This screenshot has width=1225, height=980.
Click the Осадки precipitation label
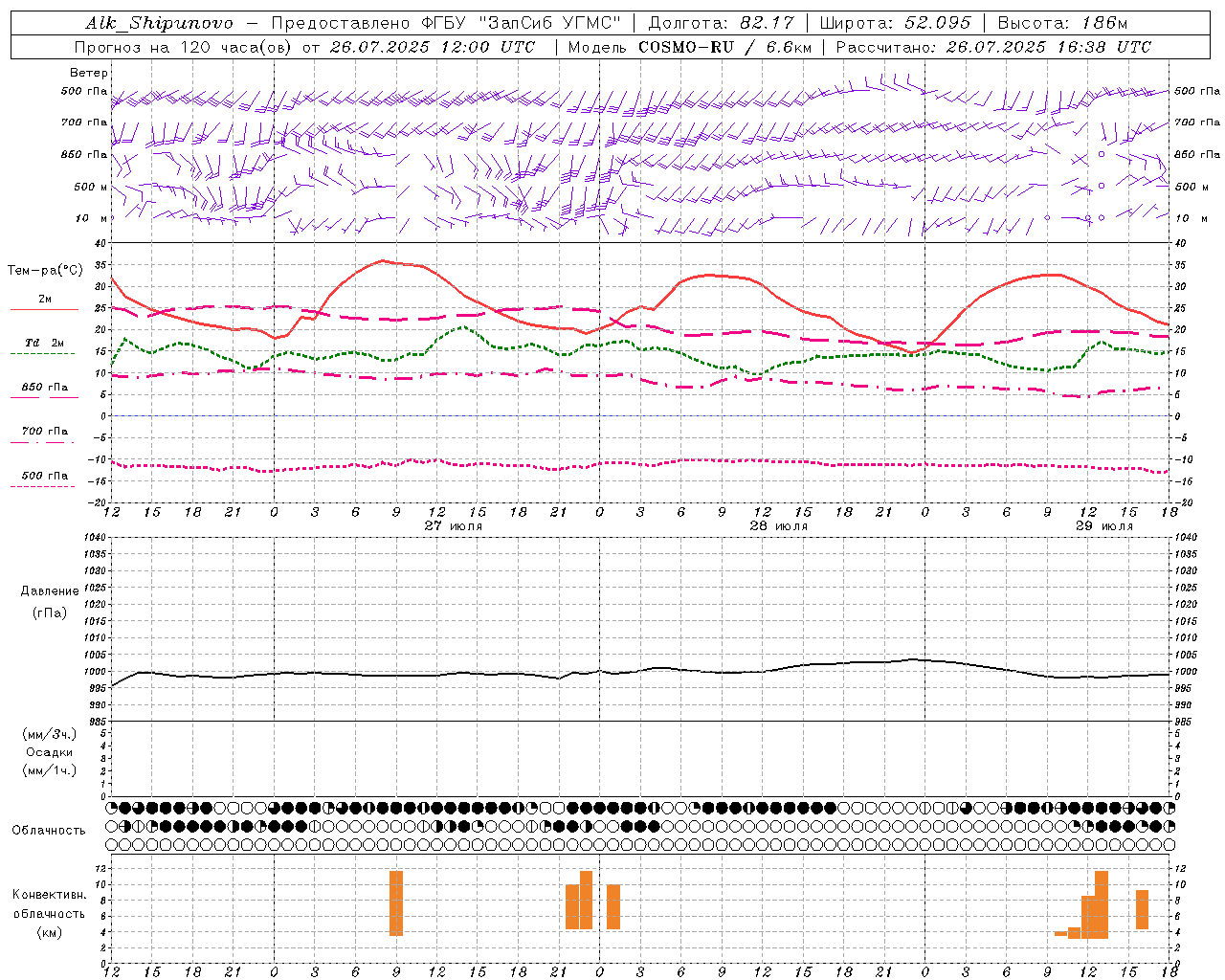click(x=50, y=752)
